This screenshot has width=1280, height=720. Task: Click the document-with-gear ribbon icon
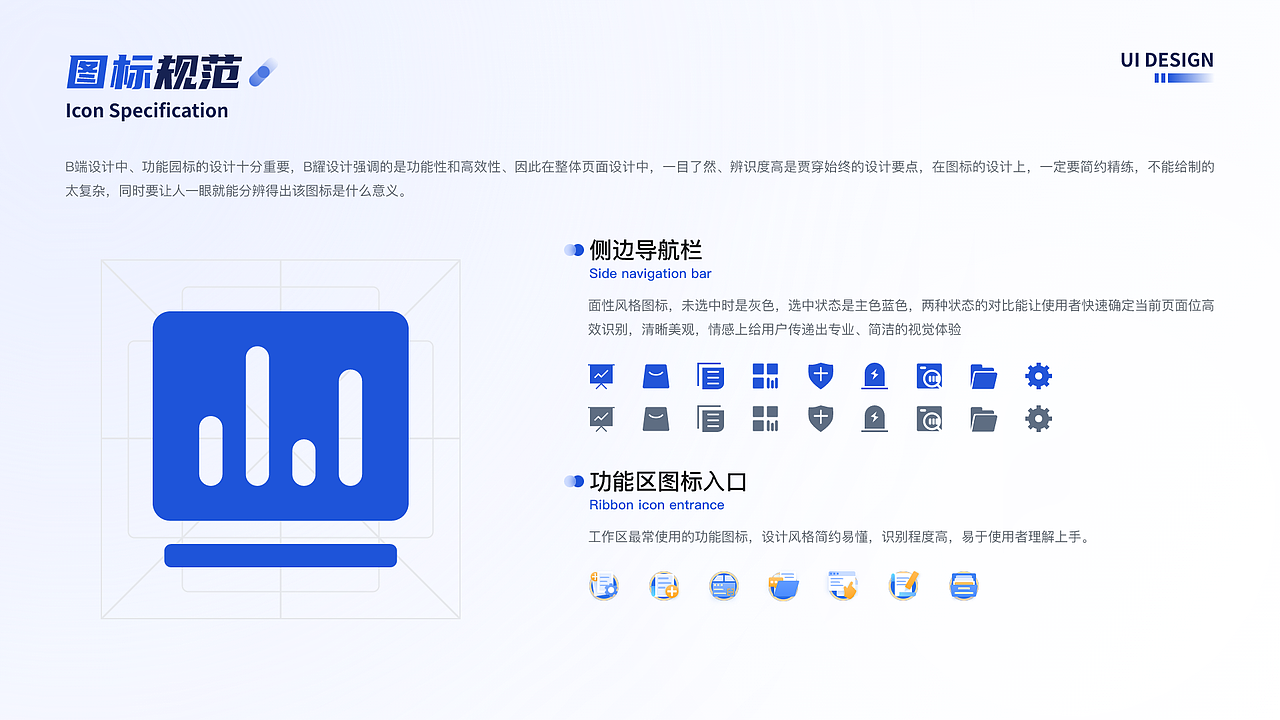604,585
